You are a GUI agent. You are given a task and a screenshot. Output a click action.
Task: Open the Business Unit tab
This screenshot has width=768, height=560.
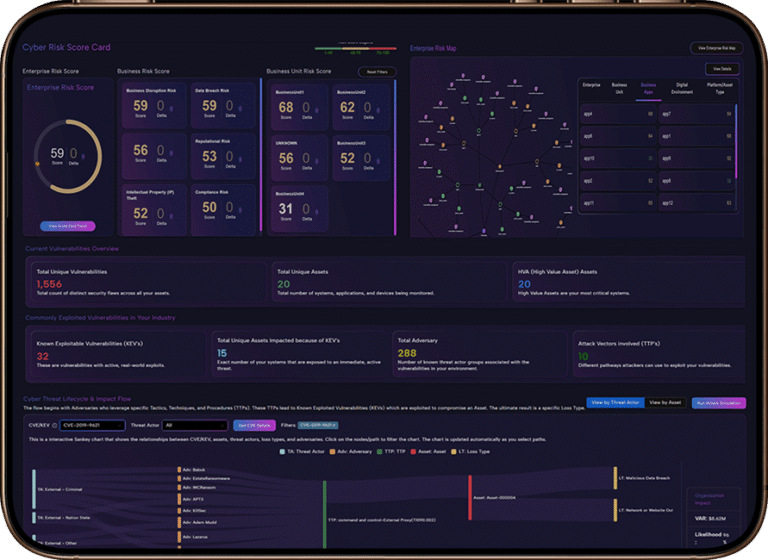pyautogui.click(x=620, y=88)
